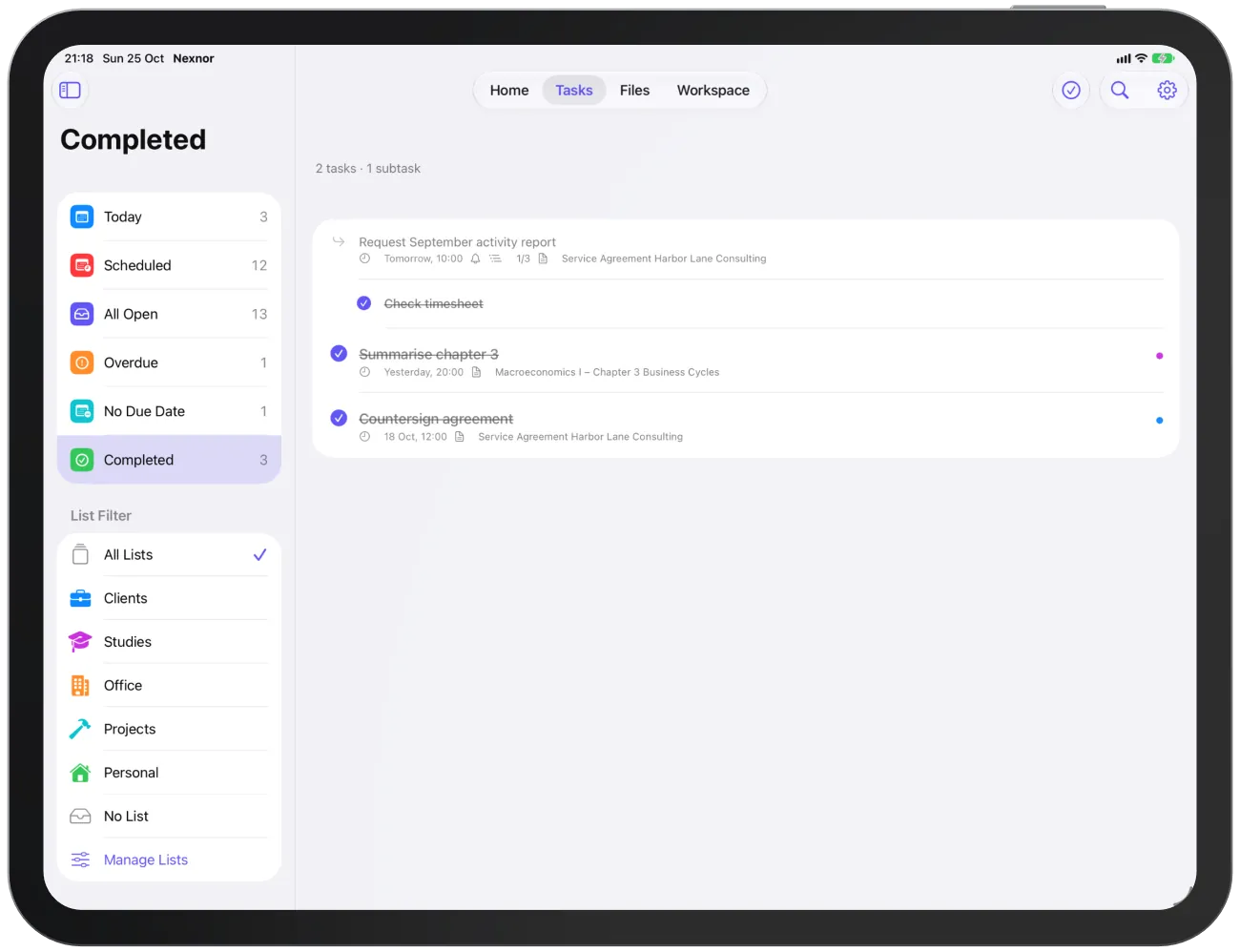Screen dimensions: 1240x952
Task: Click the purple All Open inbox icon
Action: point(82,314)
